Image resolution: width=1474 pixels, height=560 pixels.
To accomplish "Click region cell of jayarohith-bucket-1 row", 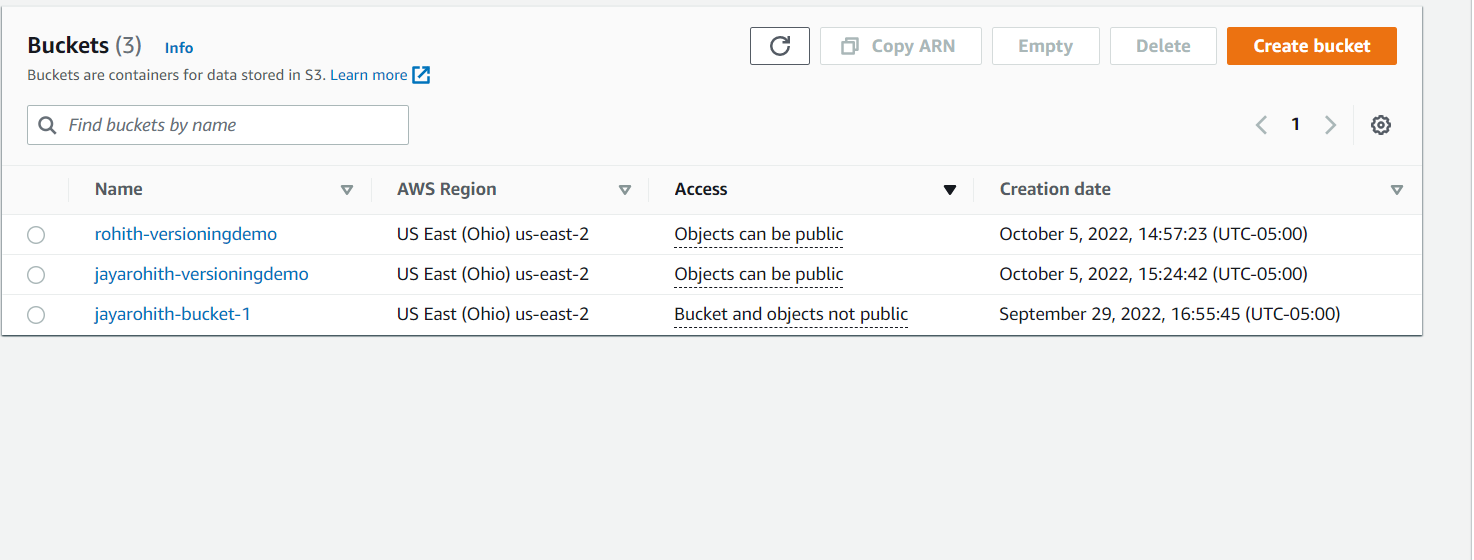I will pyautogui.click(x=493, y=314).
